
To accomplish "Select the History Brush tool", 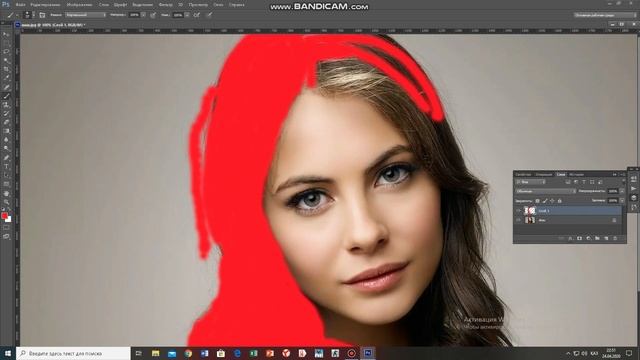I will click(6, 113).
